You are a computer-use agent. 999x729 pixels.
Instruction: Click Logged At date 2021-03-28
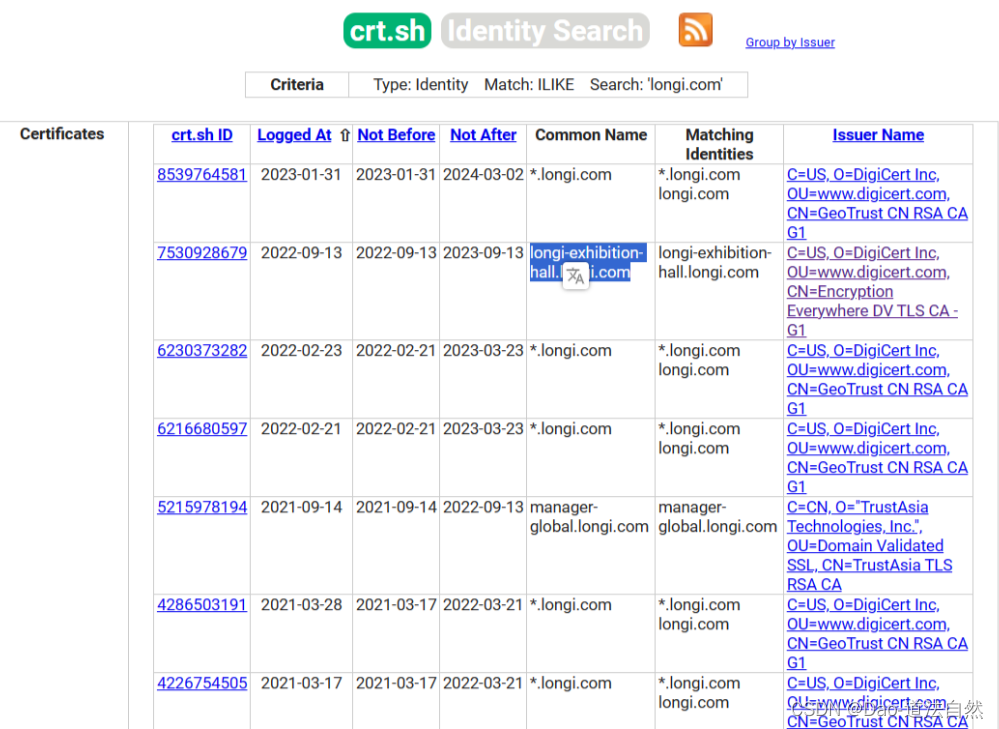point(301,605)
